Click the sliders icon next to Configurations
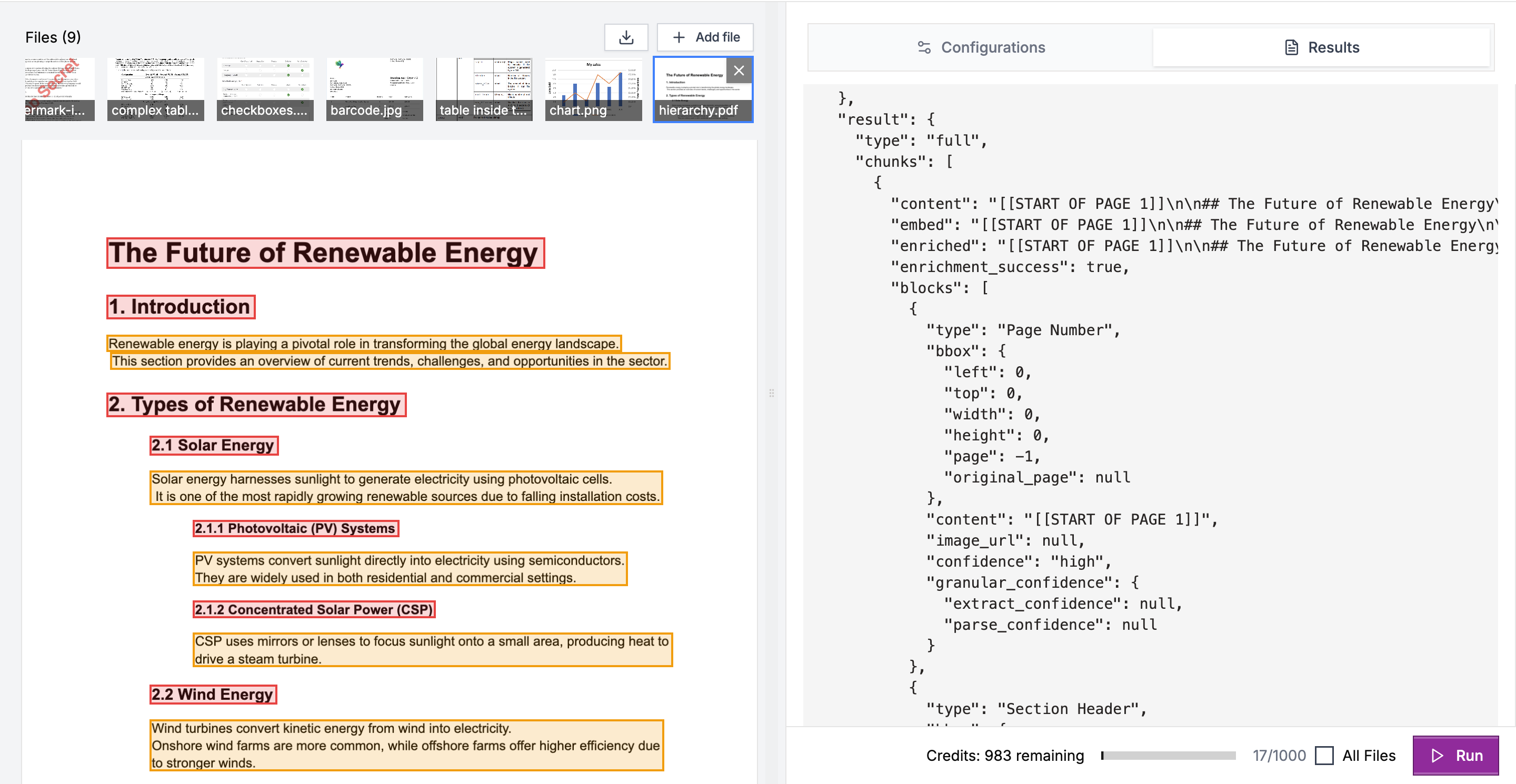The image size is (1516, 784). click(x=924, y=47)
